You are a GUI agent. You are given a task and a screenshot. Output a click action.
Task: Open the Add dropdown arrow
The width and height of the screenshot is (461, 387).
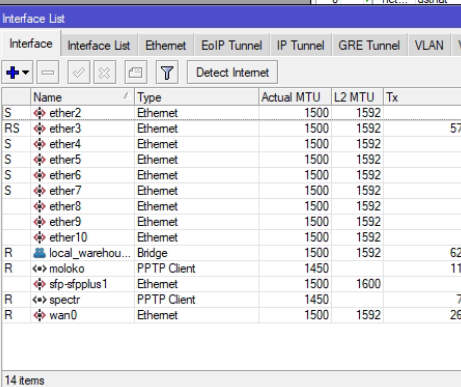26,72
